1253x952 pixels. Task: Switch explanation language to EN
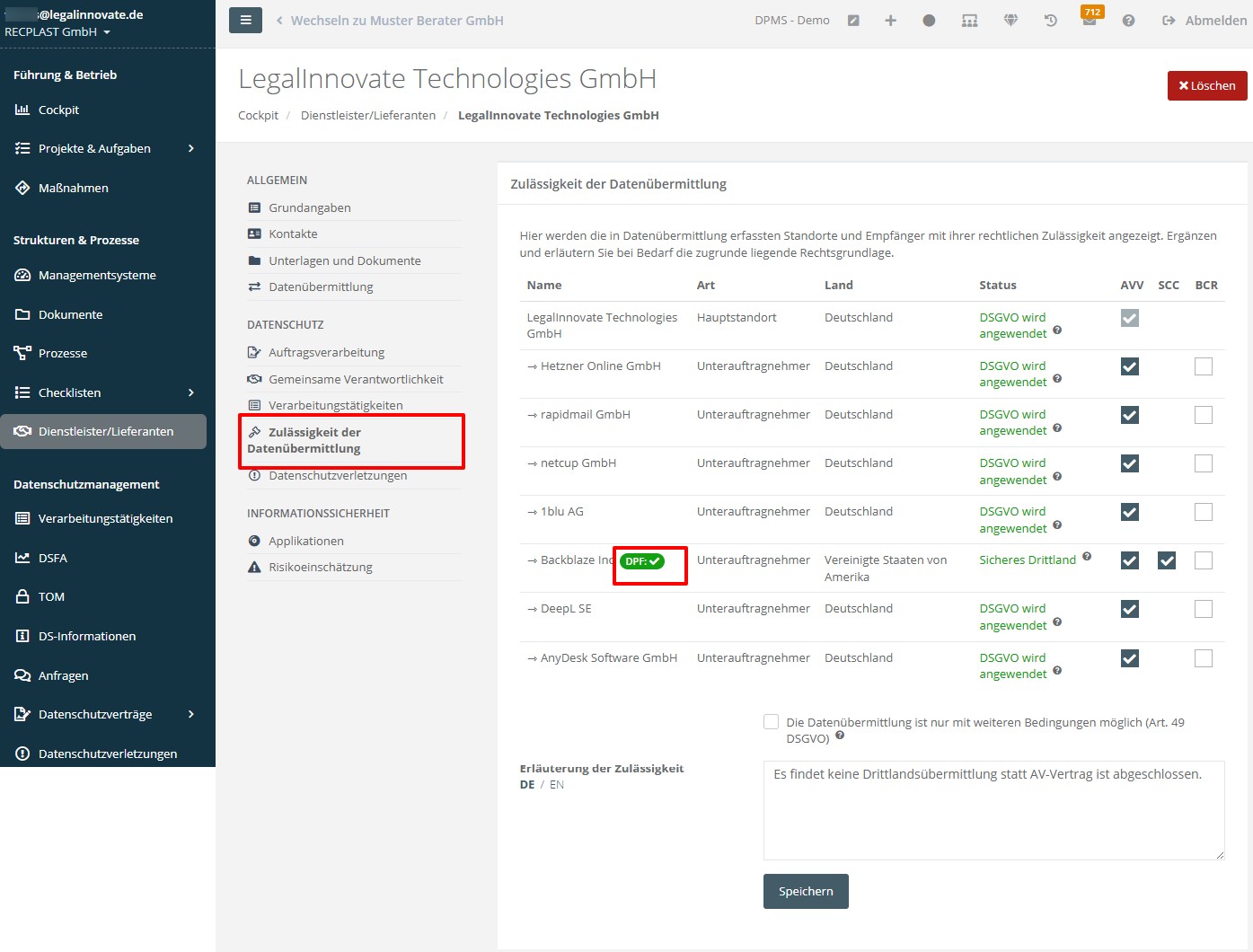[557, 785]
